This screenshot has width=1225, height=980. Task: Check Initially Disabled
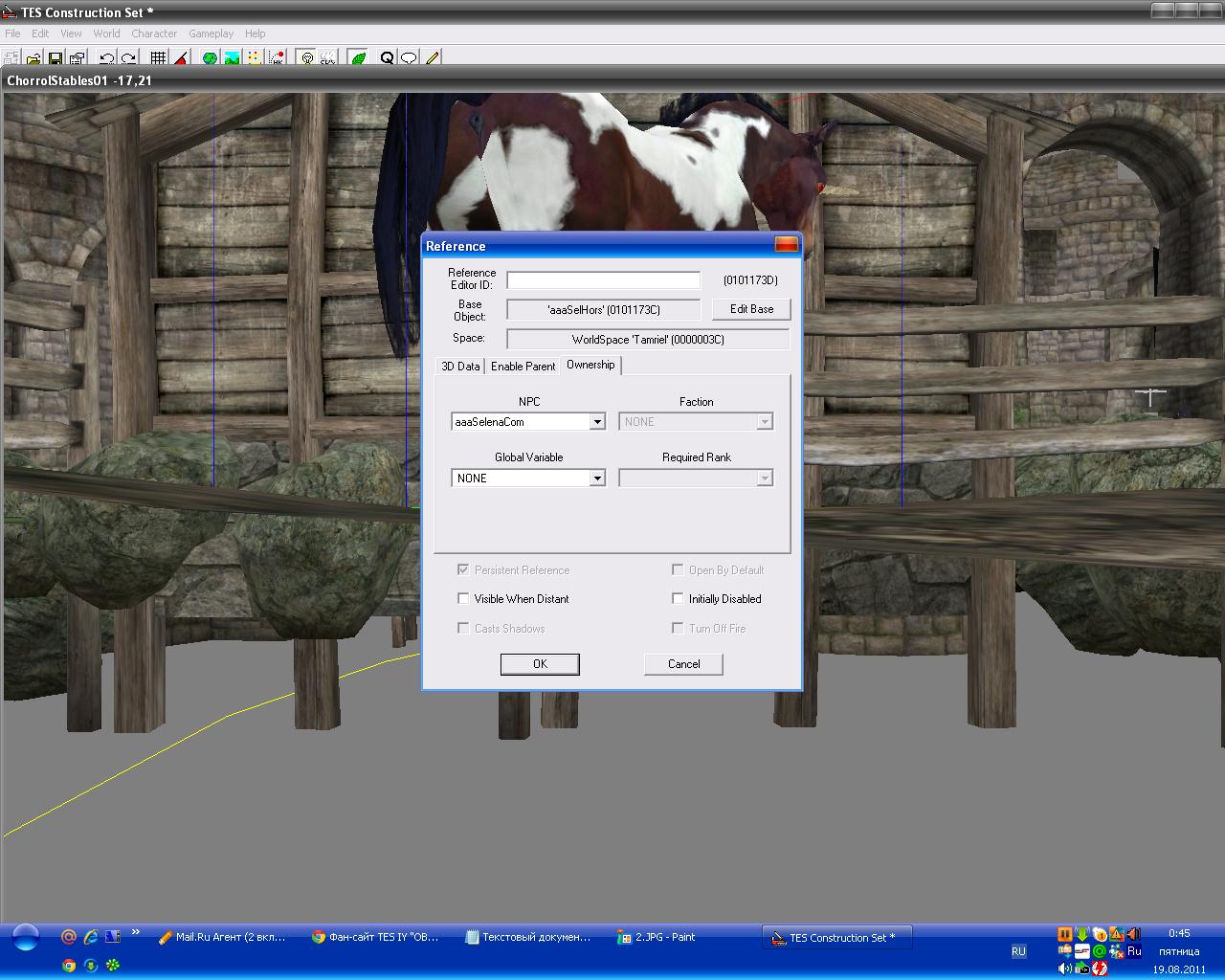tap(717, 599)
